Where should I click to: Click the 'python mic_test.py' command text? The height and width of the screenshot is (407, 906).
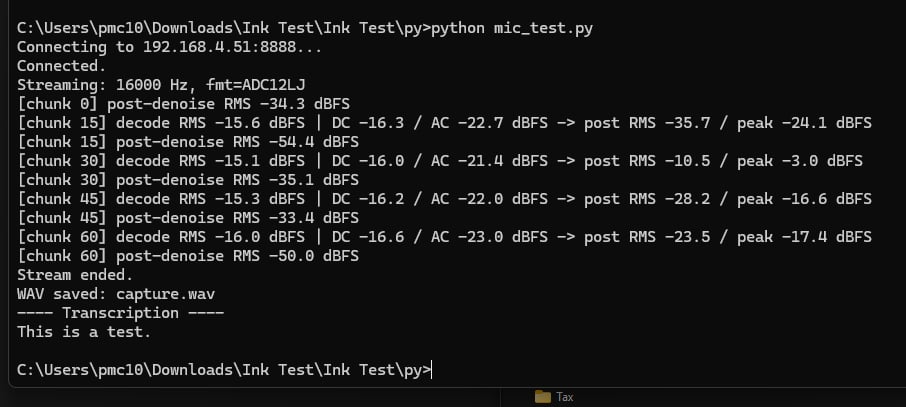click(x=511, y=28)
